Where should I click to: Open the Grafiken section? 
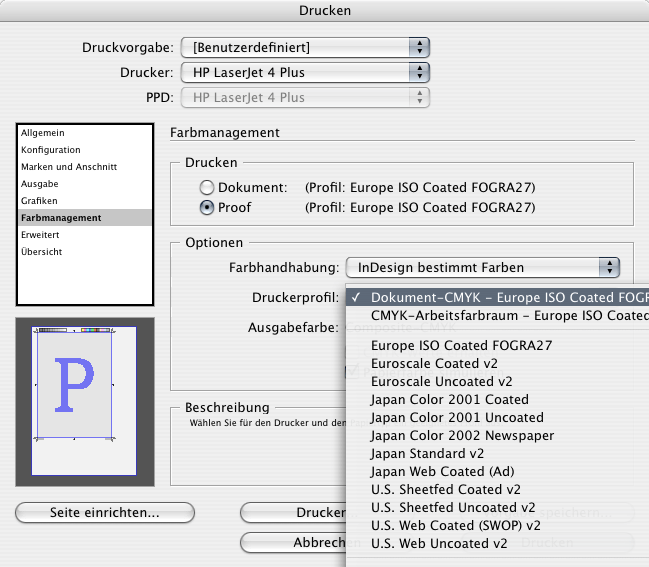[40, 201]
